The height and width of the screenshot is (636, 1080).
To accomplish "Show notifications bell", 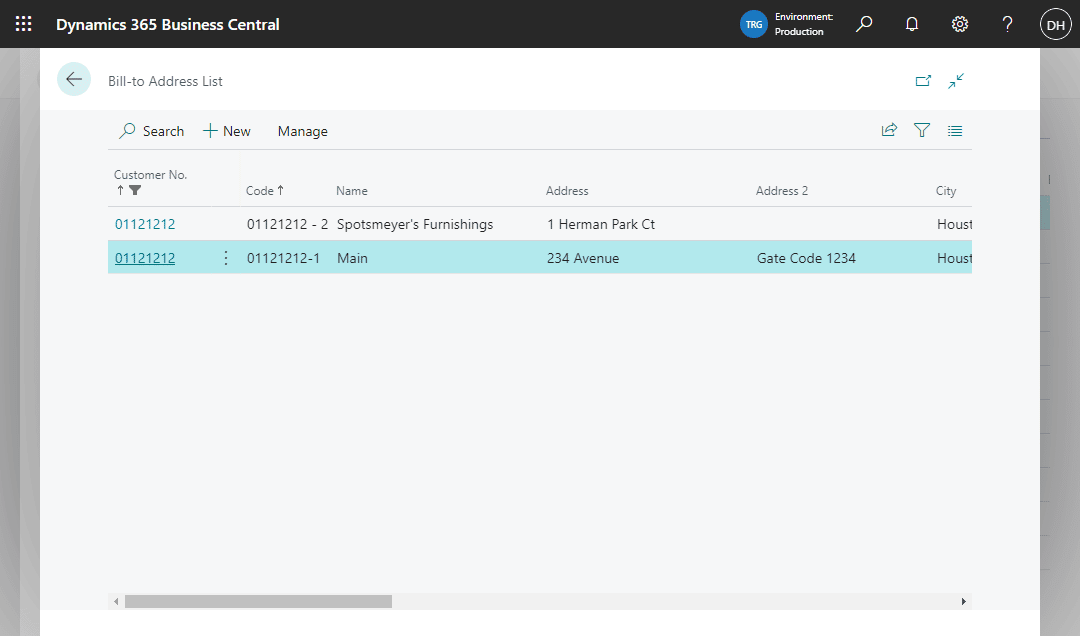I will tap(912, 24).
